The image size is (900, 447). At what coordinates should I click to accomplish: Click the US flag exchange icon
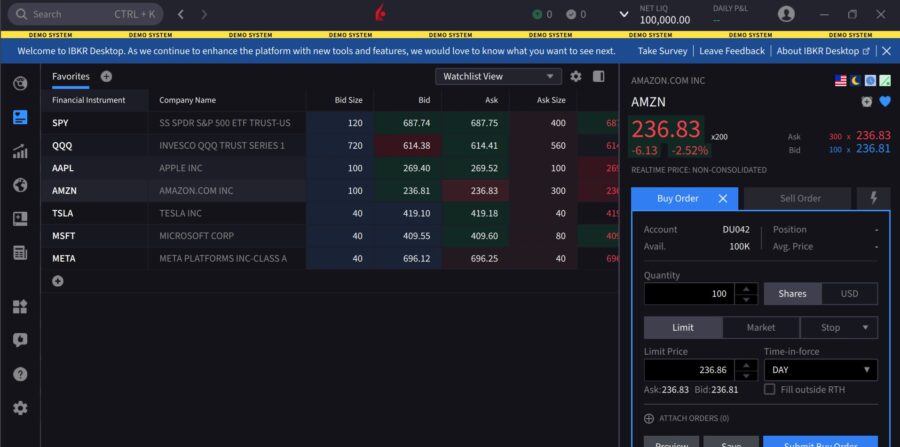pyautogui.click(x=841, y=81)
